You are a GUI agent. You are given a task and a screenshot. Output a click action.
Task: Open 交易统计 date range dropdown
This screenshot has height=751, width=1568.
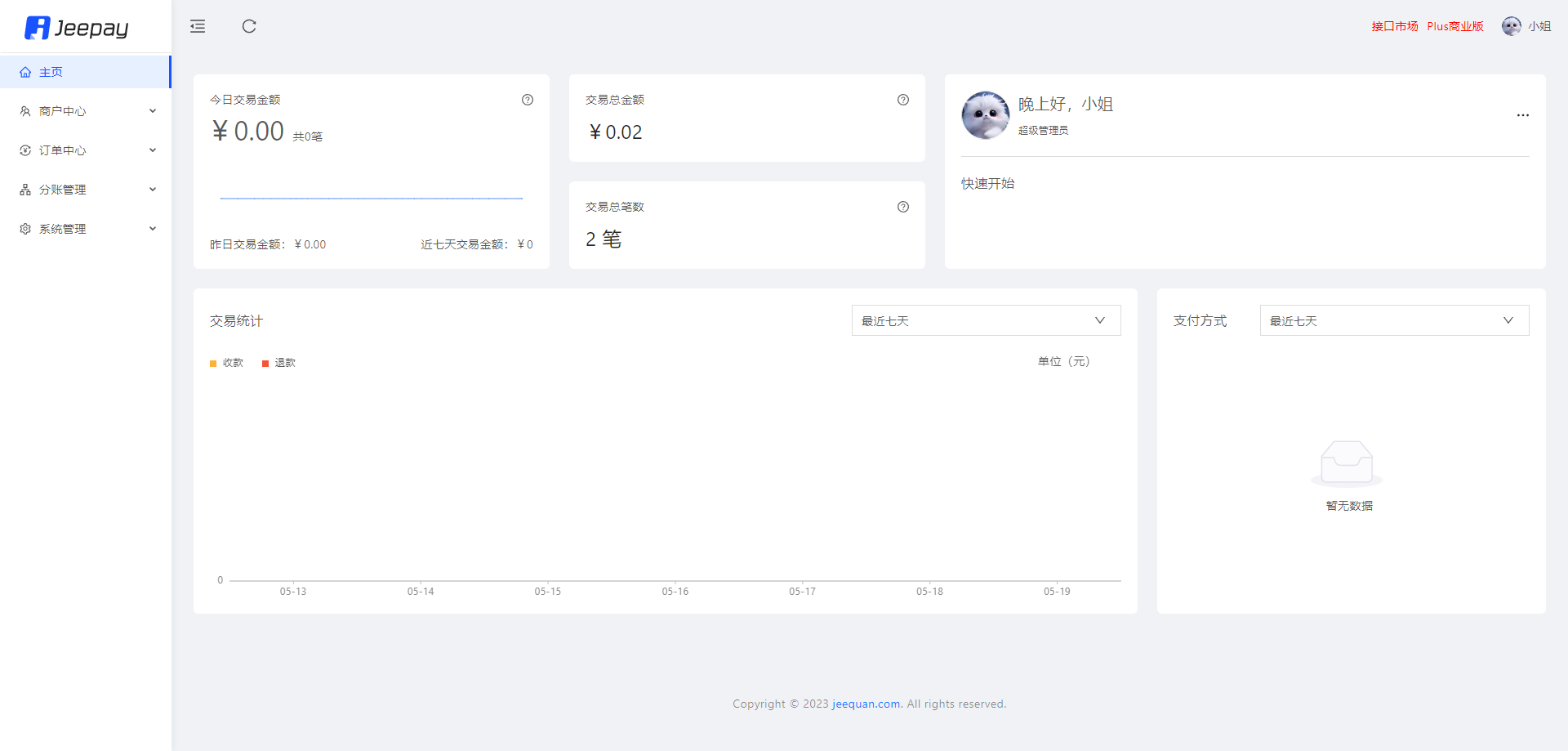[986, 320]
